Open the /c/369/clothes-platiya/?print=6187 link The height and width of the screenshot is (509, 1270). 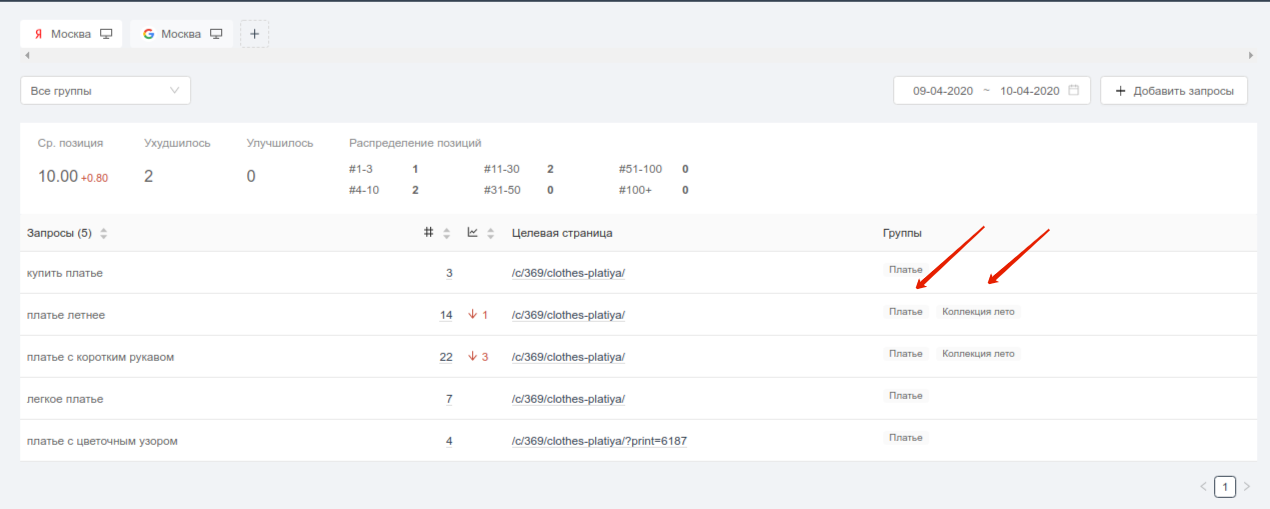click(599, 441)
